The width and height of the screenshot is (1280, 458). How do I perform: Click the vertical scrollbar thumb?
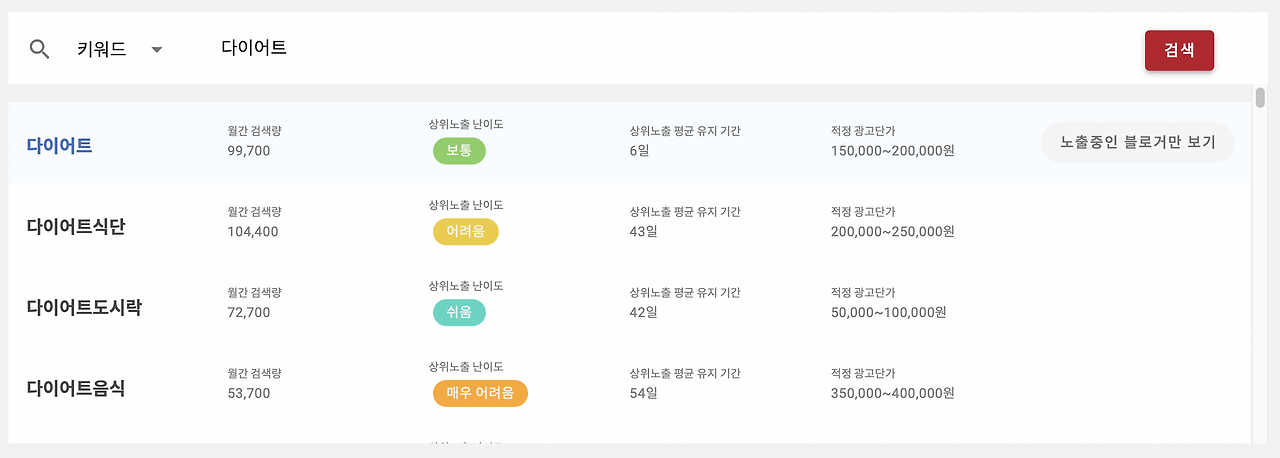click(x=1260, y=98)
